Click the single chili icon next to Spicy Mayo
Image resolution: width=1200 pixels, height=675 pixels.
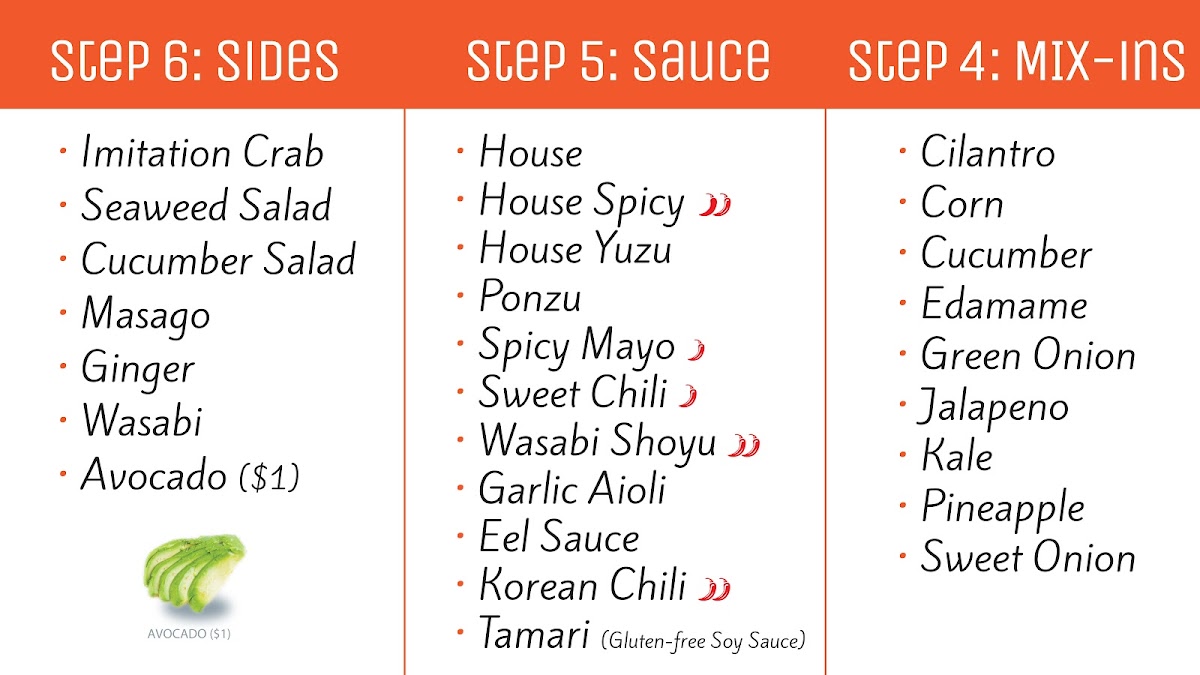click(696, 350)
